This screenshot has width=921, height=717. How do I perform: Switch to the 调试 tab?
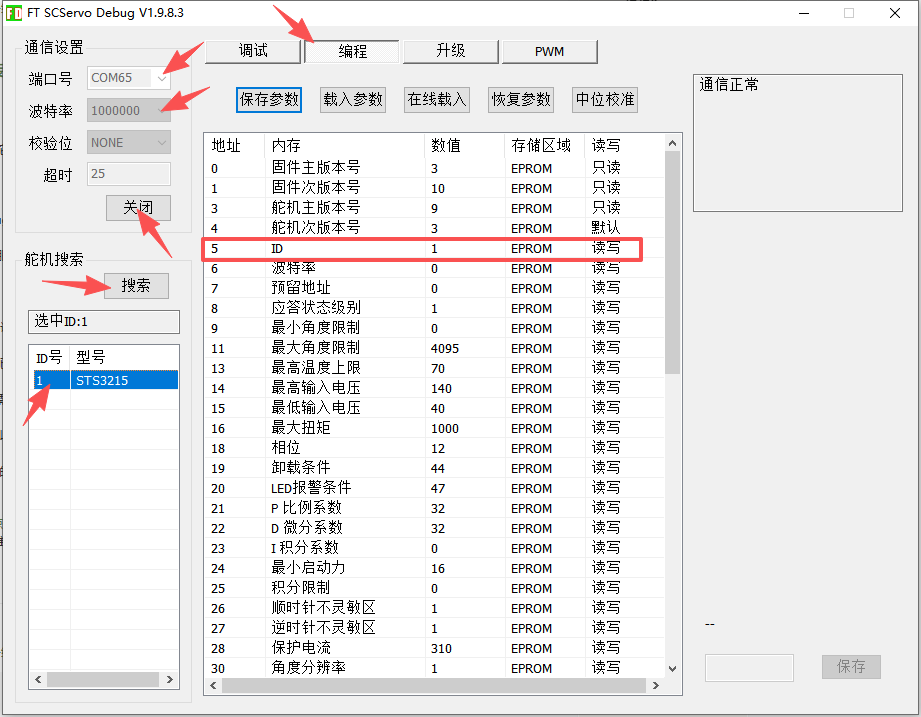coord(253,51)
